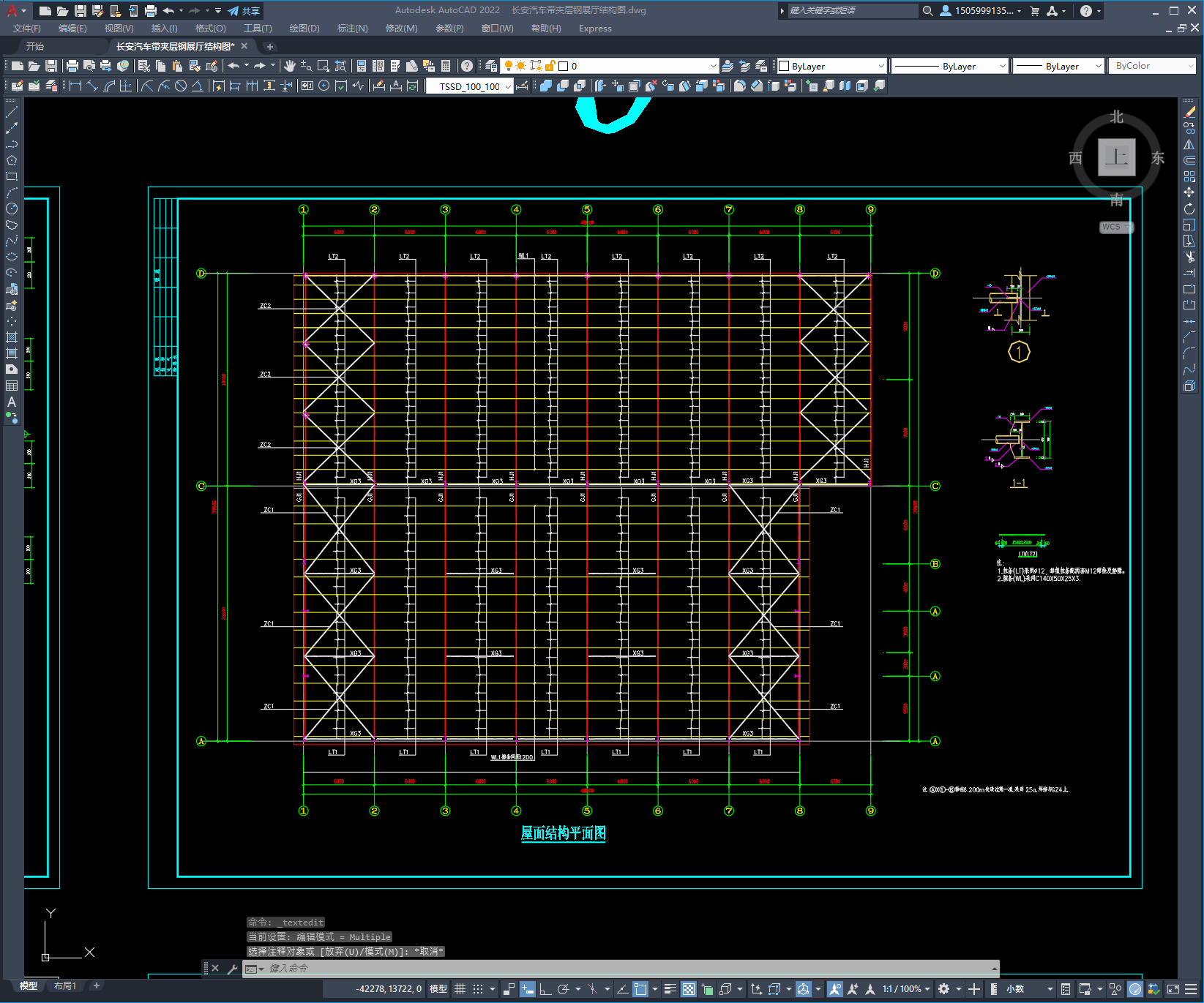Image resolution: width=1204 pixels, height=1003 pixels.
Task: Click the keyword search field in title bar
Action: tap(852, 11)
